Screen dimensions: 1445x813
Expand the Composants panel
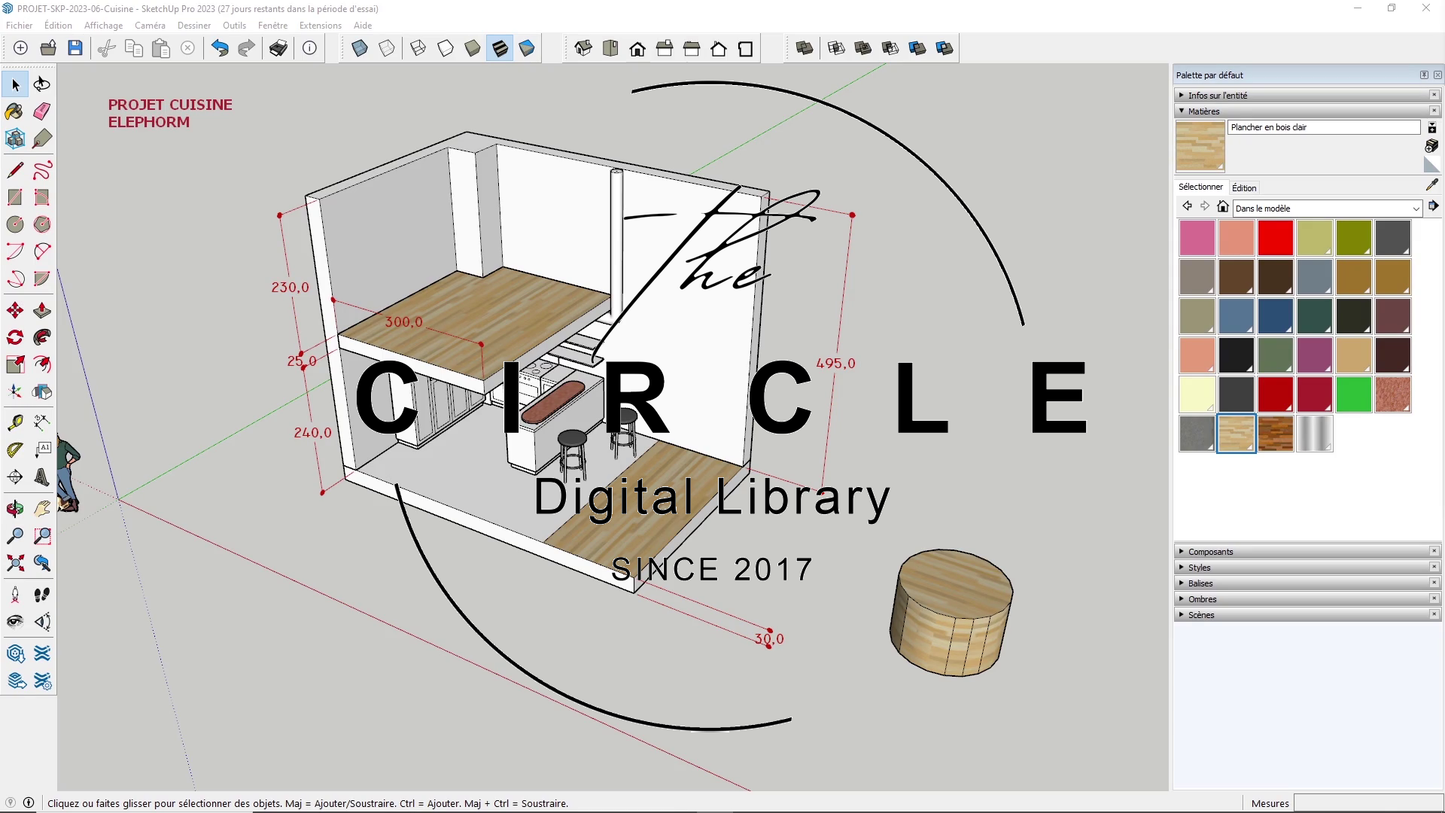tap(1210, 552)
